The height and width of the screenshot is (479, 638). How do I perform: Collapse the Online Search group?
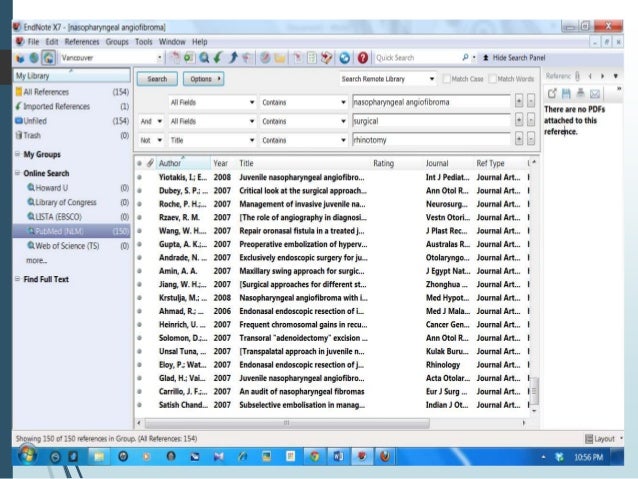17,173
